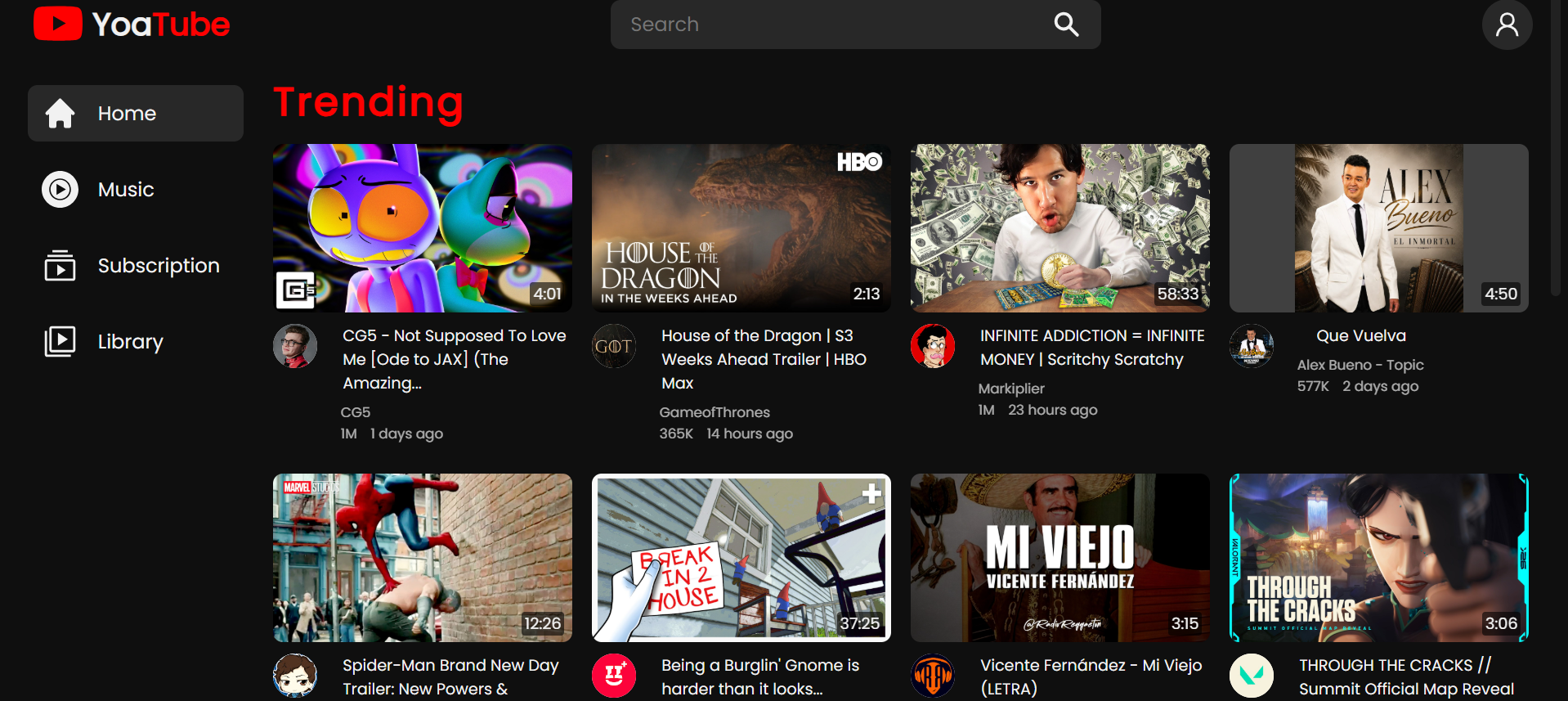Open "CG5 - Not Supposed To Love Me" title
This screenshot has height=701, width=1568.
pos(455,359)
